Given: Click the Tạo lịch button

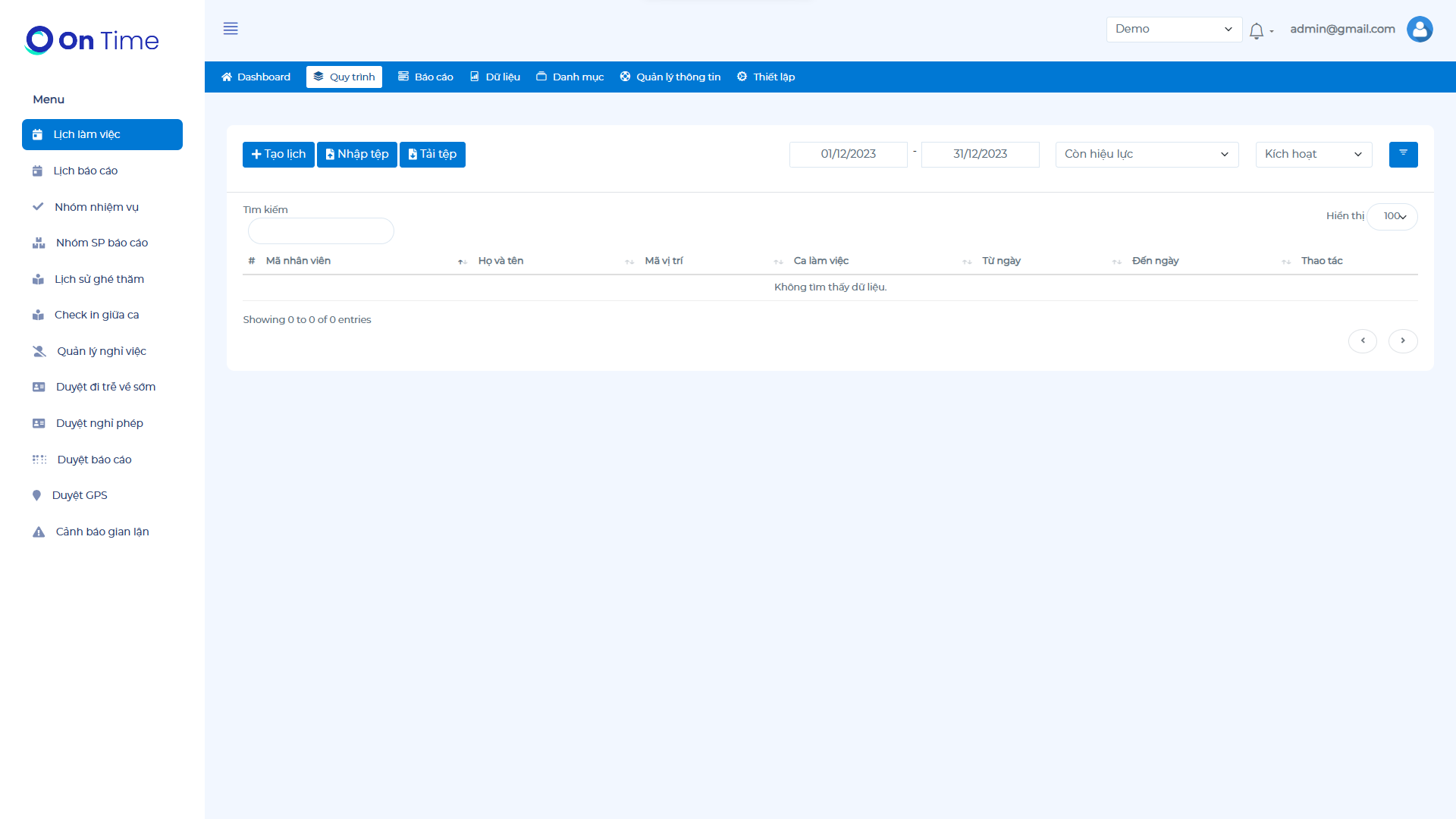Looking at the screenshot, I should [278, 154].
